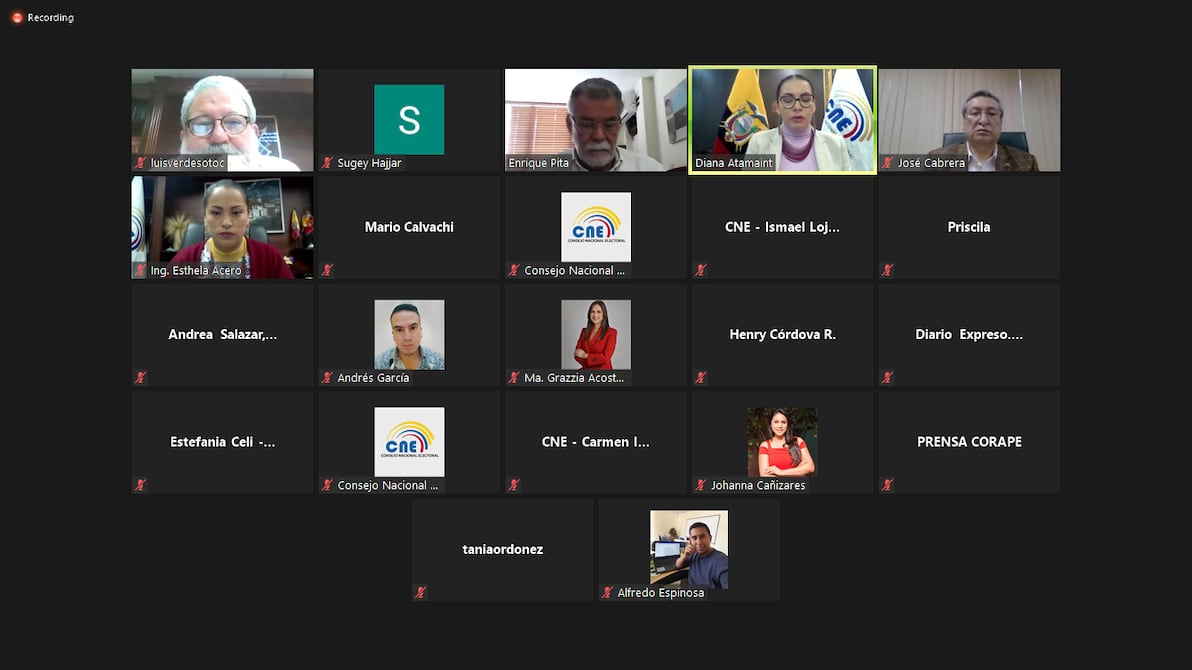Image resolution: width=1192 pixels, height=670 pixels.
Task: Click the Recording text label
Action: tap(51, 18)
